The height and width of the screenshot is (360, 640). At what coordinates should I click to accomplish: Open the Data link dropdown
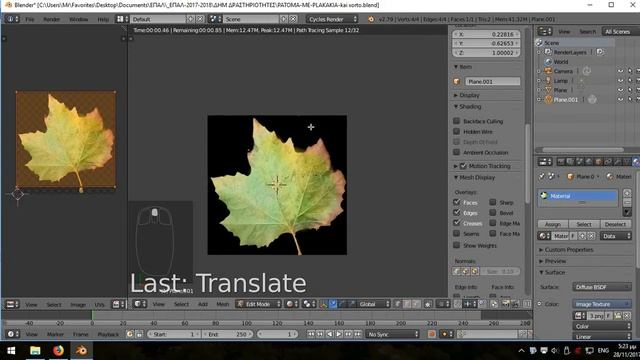click(x=616, y=236)
